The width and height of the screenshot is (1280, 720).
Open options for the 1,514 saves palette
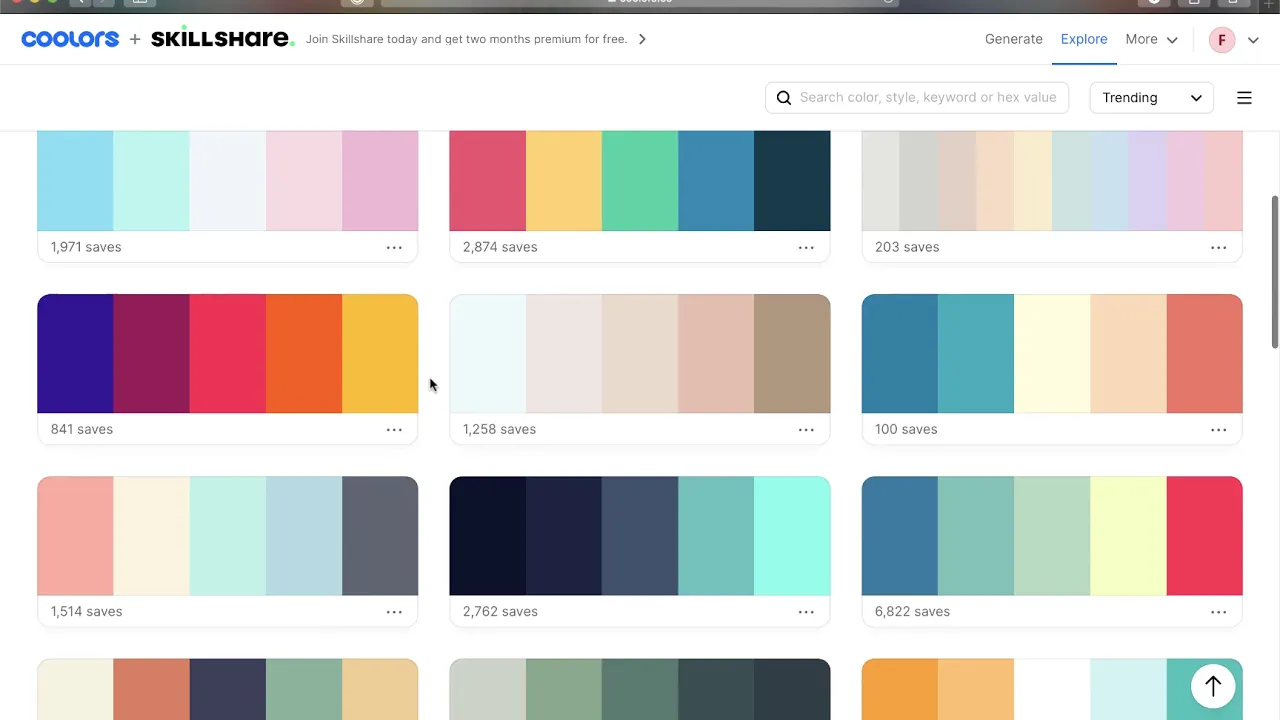tap(394, 611)
